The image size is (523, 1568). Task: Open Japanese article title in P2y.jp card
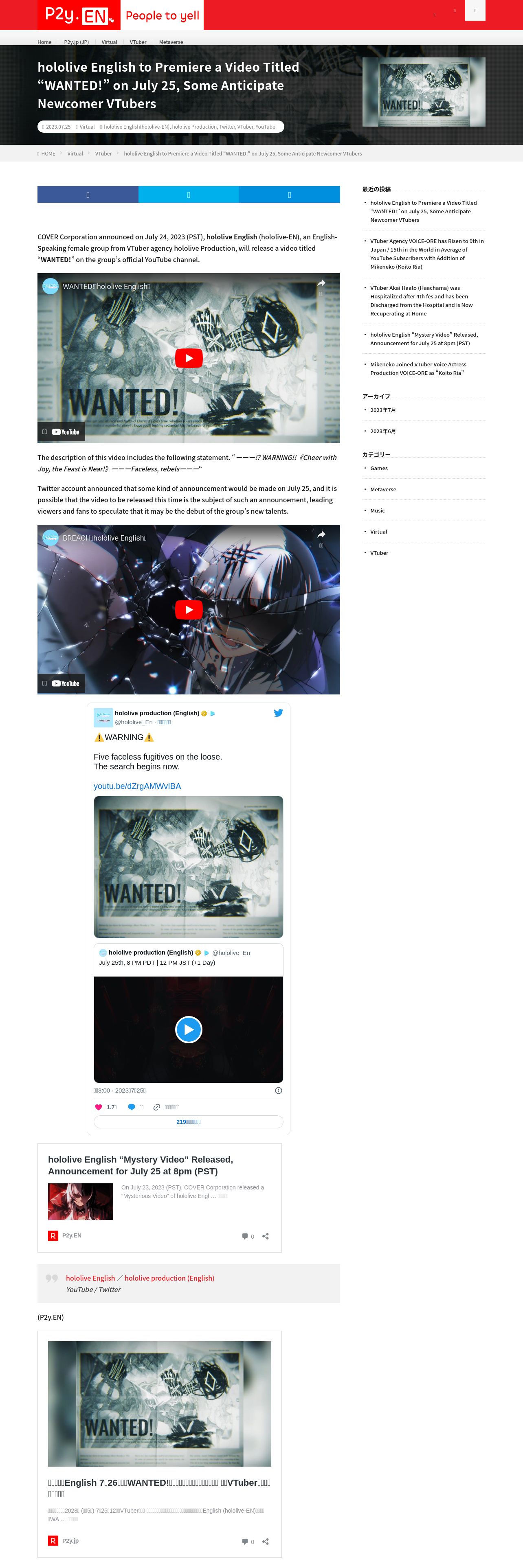160,1488
